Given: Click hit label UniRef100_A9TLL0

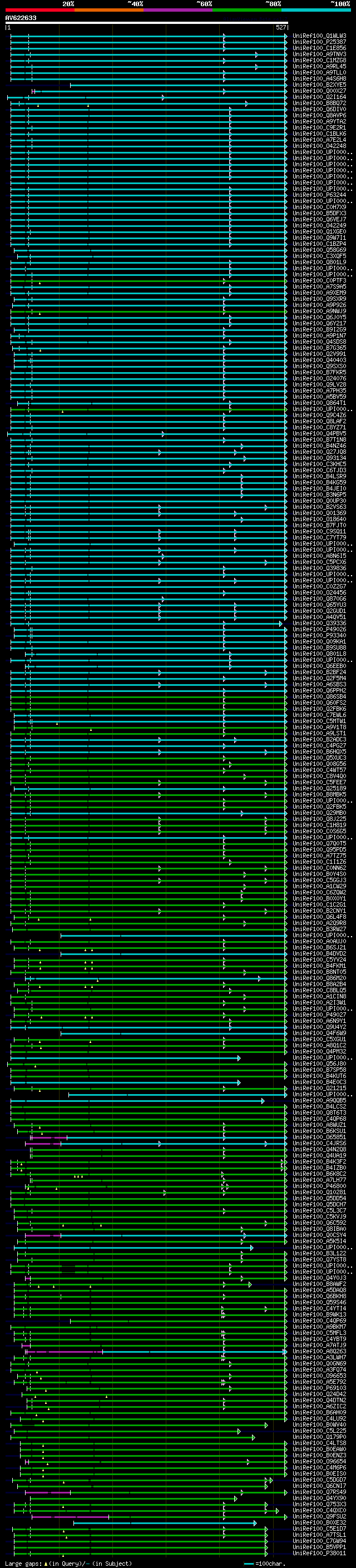Looking at the screenshot, I should click(x=319, y=72).
